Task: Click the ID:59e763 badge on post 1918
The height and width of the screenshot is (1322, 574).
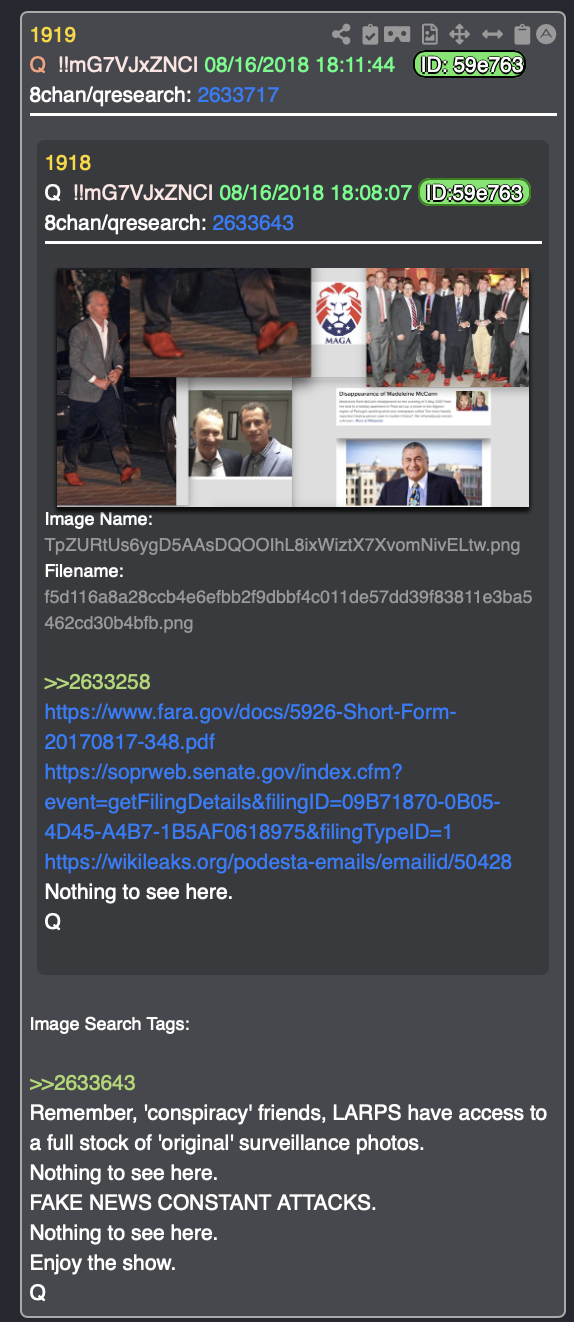Action: click(x=474, y=192)
